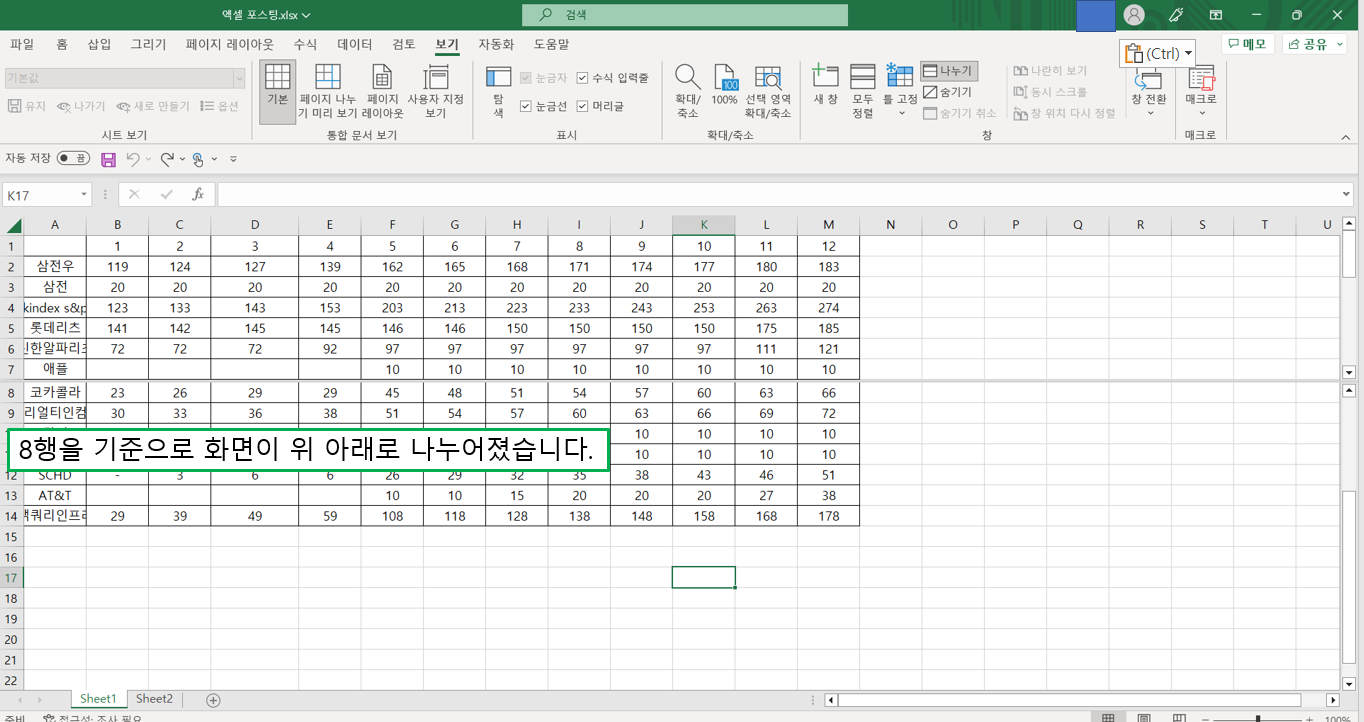Viewport: 1364px width, 722px height.
Task: Click the cell with value 274
Action: pos(828,308)
